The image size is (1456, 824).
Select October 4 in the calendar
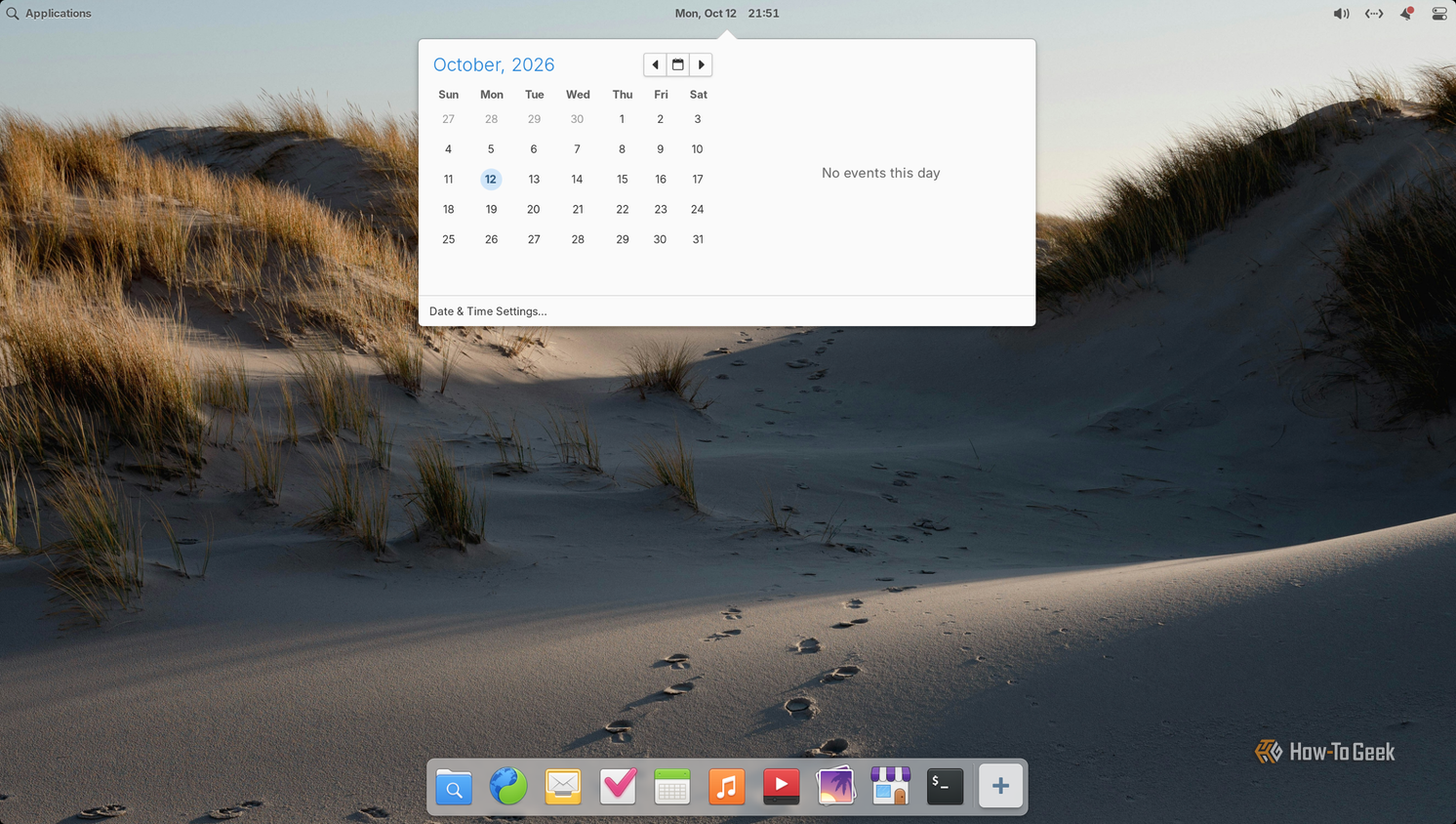[449, 149]
